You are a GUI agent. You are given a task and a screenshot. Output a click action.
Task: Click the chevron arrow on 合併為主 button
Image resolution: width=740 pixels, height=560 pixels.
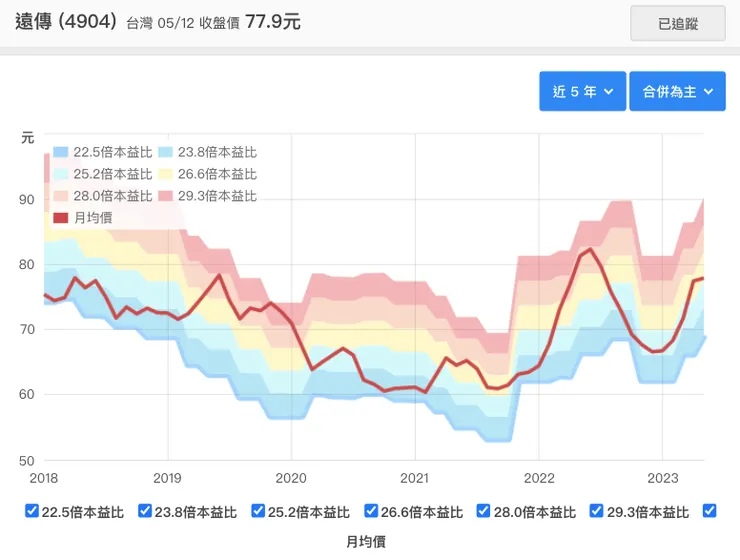(x=708, y=92)
